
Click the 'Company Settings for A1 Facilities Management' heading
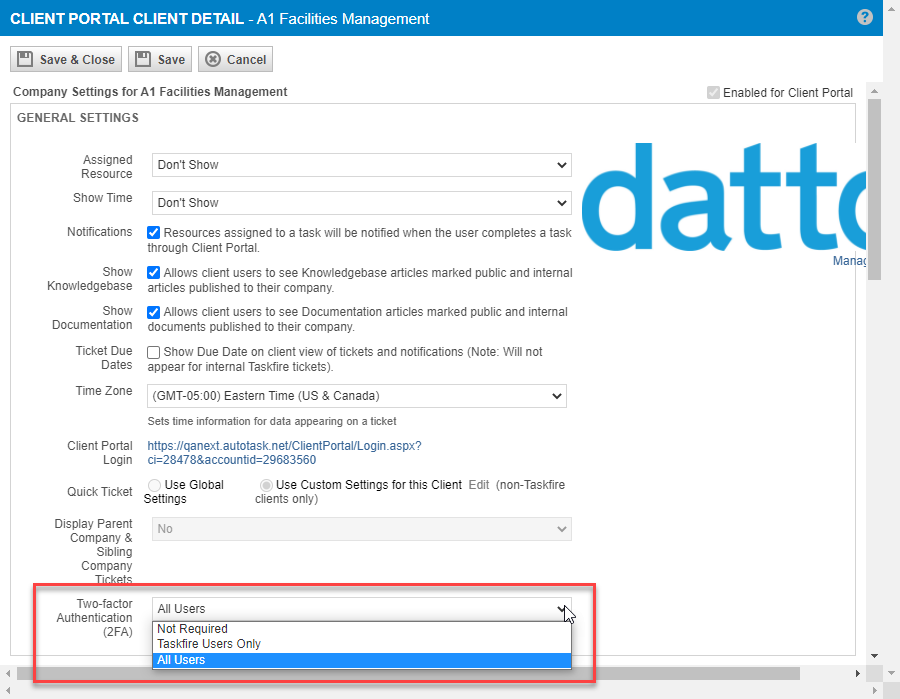pos(150,92)
